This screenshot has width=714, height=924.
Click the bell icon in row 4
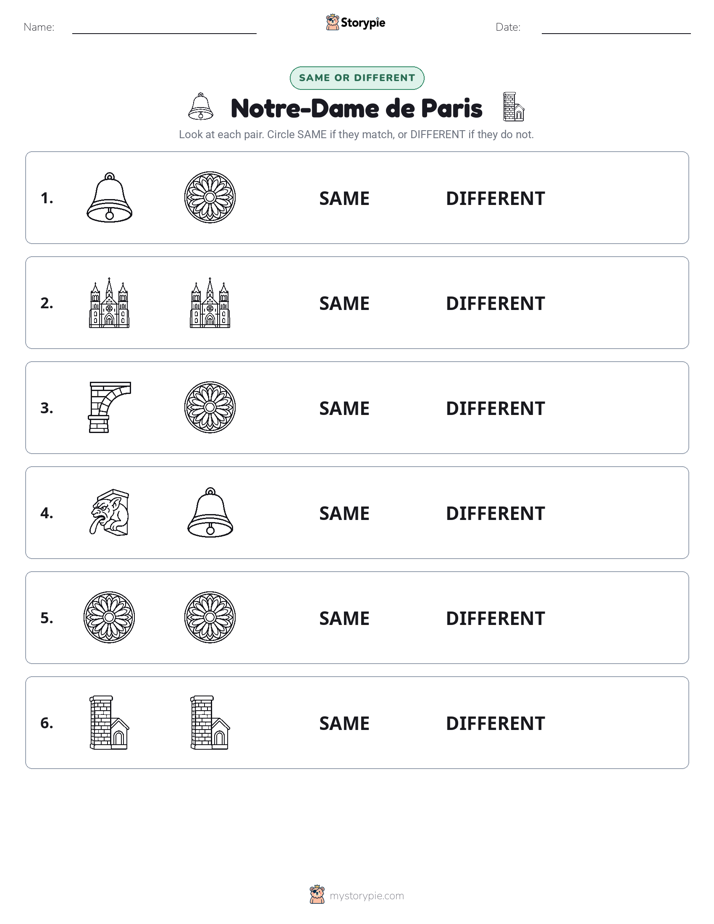tap(210, 512)
